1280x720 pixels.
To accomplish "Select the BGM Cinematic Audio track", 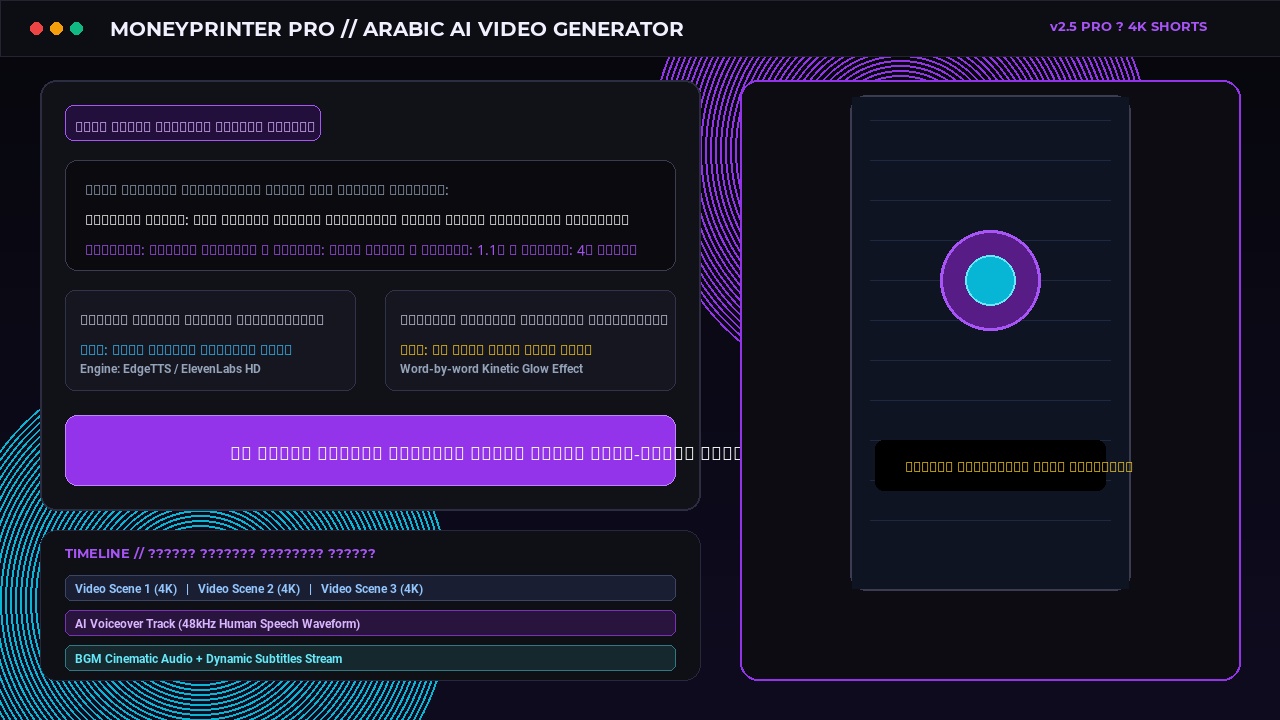I will pos(370,658).
